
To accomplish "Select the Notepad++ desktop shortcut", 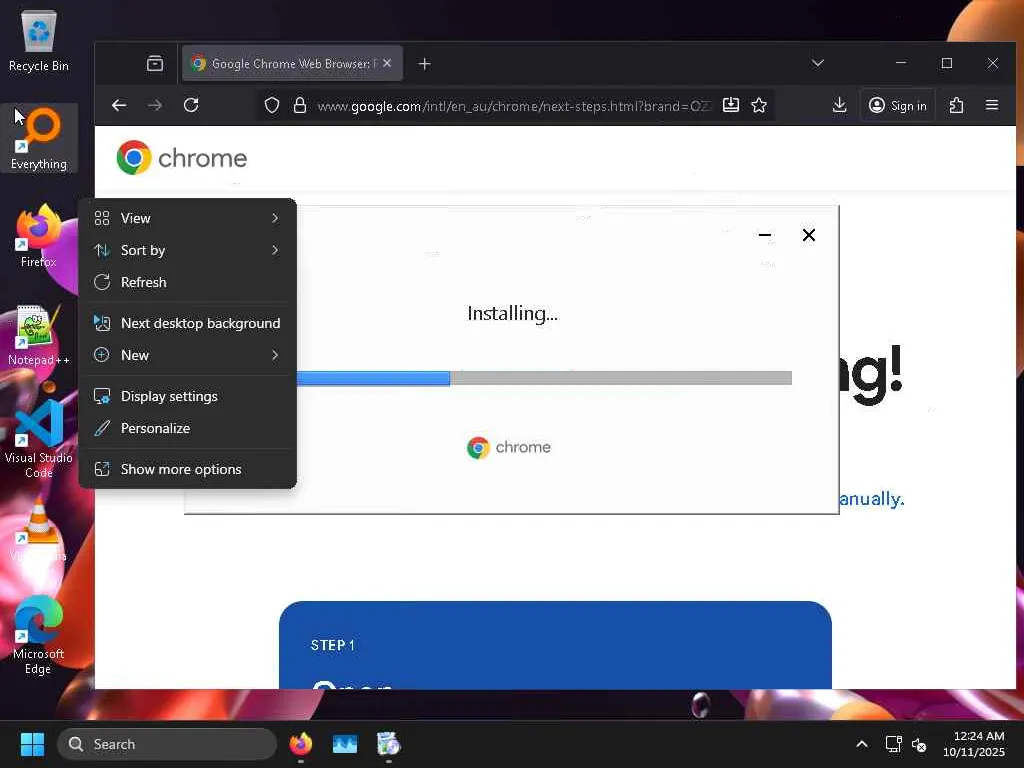I will click(x=39, y=335).
